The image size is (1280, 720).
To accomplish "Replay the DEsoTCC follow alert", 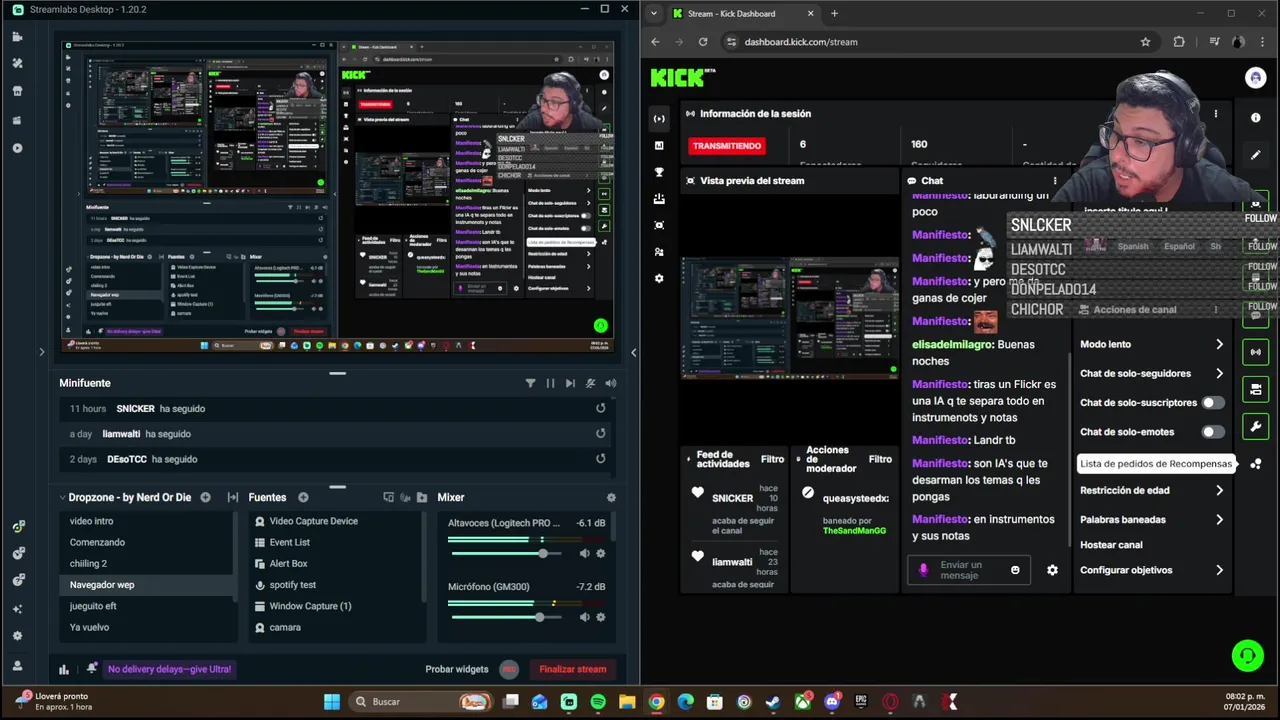I will 600,459.
